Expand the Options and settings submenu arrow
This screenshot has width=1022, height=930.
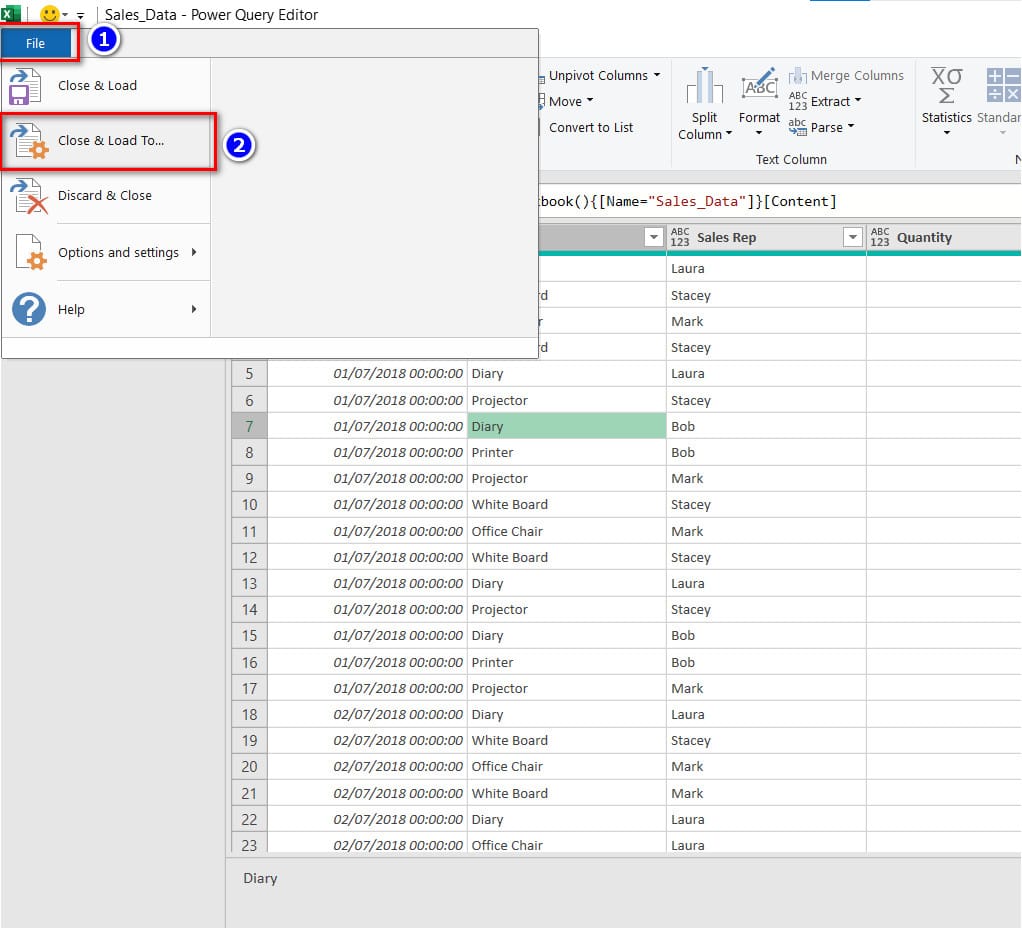(194, 253)
